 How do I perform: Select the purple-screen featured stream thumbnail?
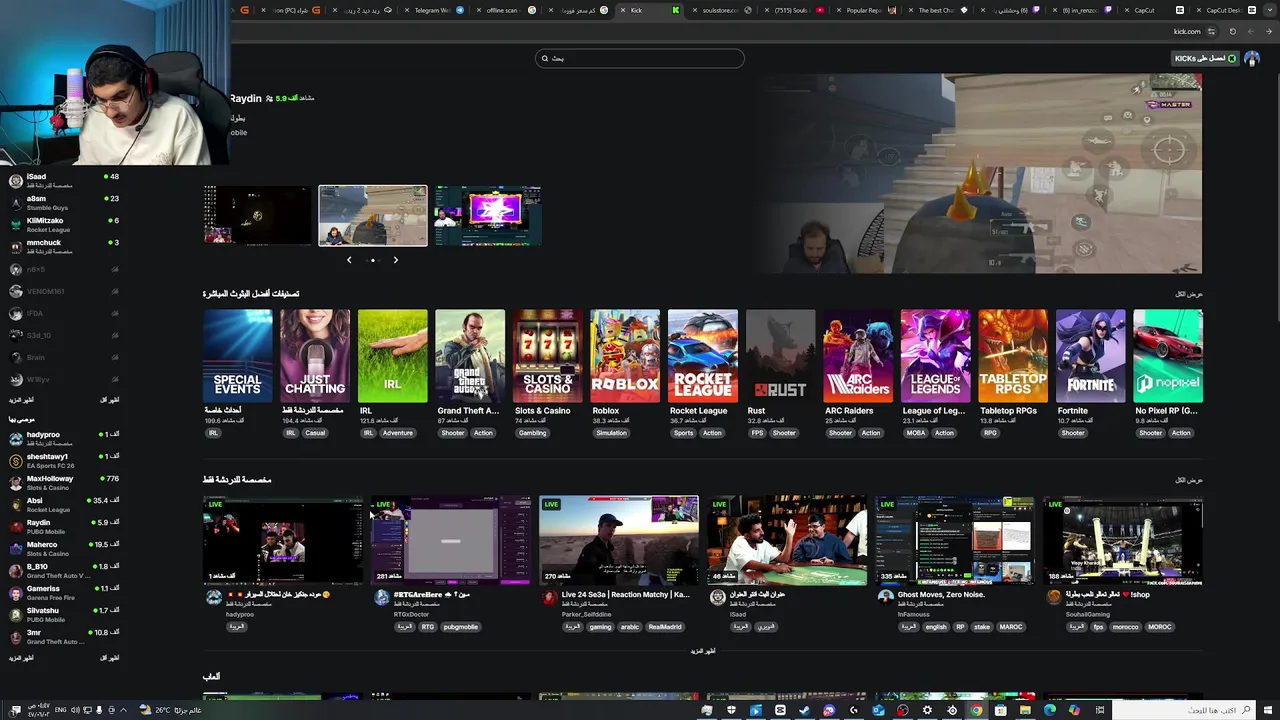pos(488,215)
